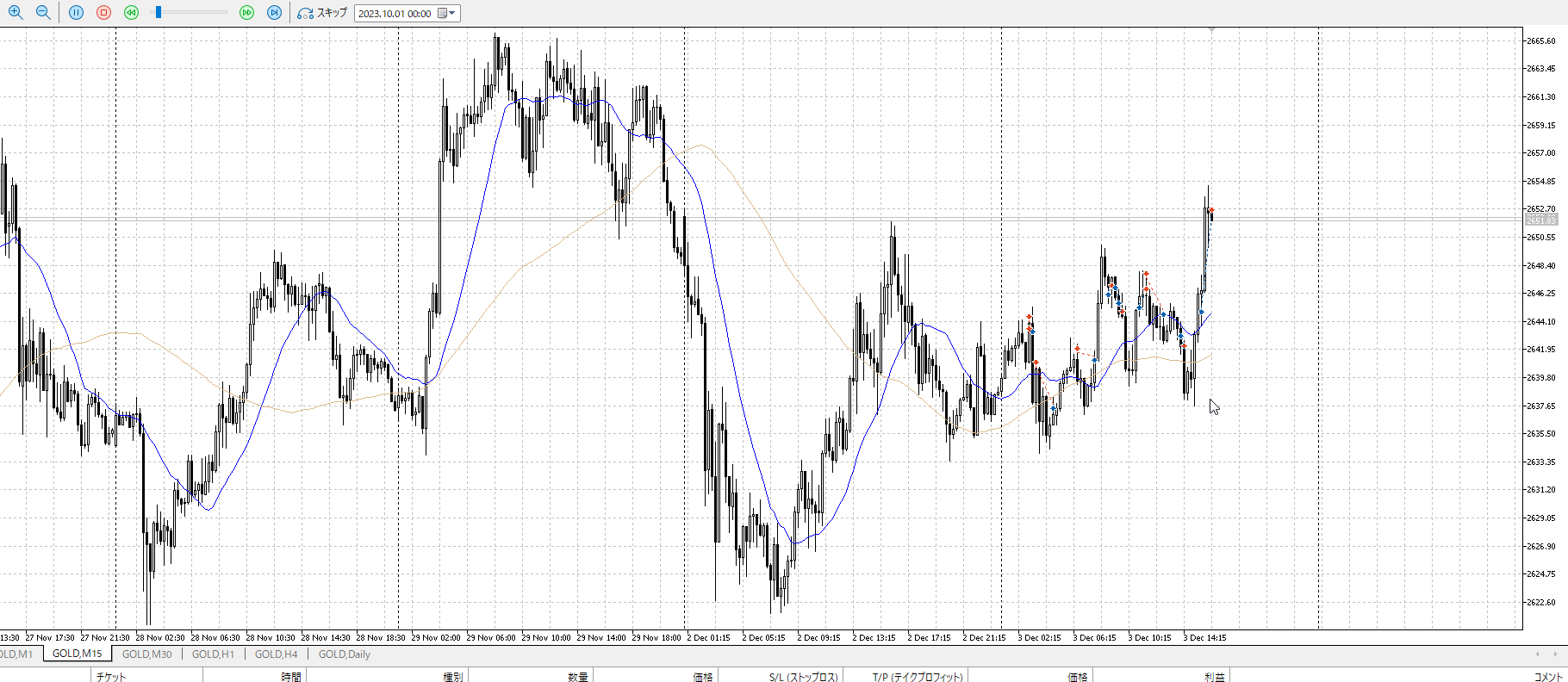Click the green fast-forward icon
This screenshot has height=682, width=1568.
[x=246, y=13]
